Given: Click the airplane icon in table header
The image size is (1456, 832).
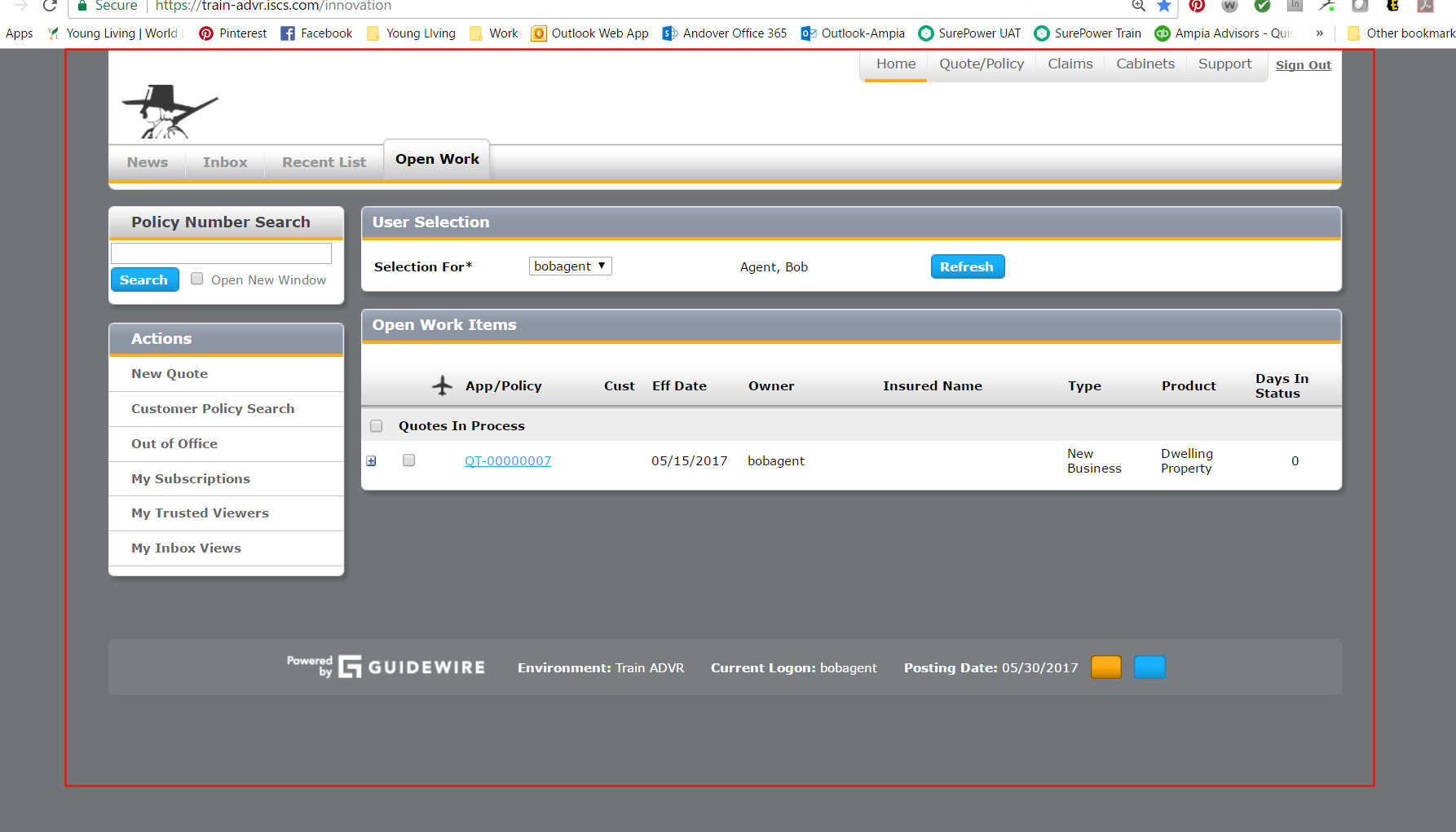Looking at the screenshot, I should (x=442, y=385).
